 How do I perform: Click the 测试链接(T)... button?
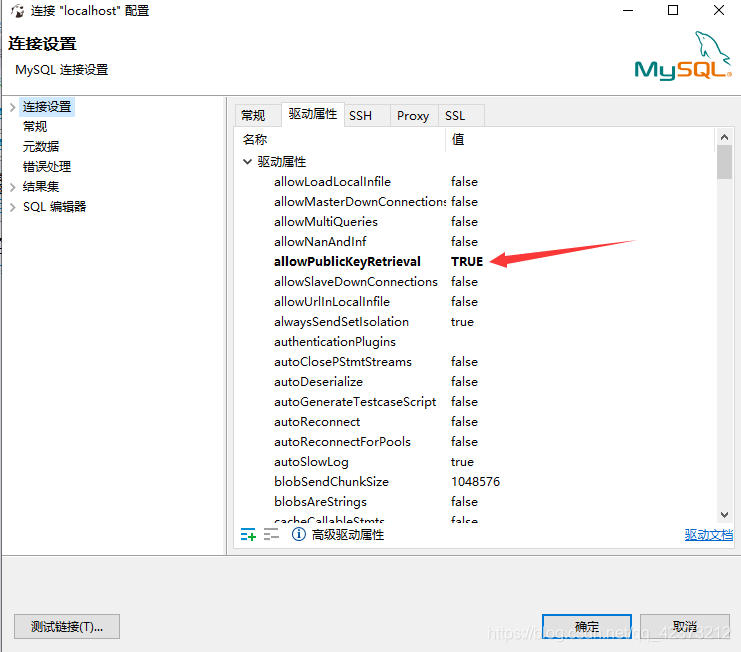click(67, 626)
